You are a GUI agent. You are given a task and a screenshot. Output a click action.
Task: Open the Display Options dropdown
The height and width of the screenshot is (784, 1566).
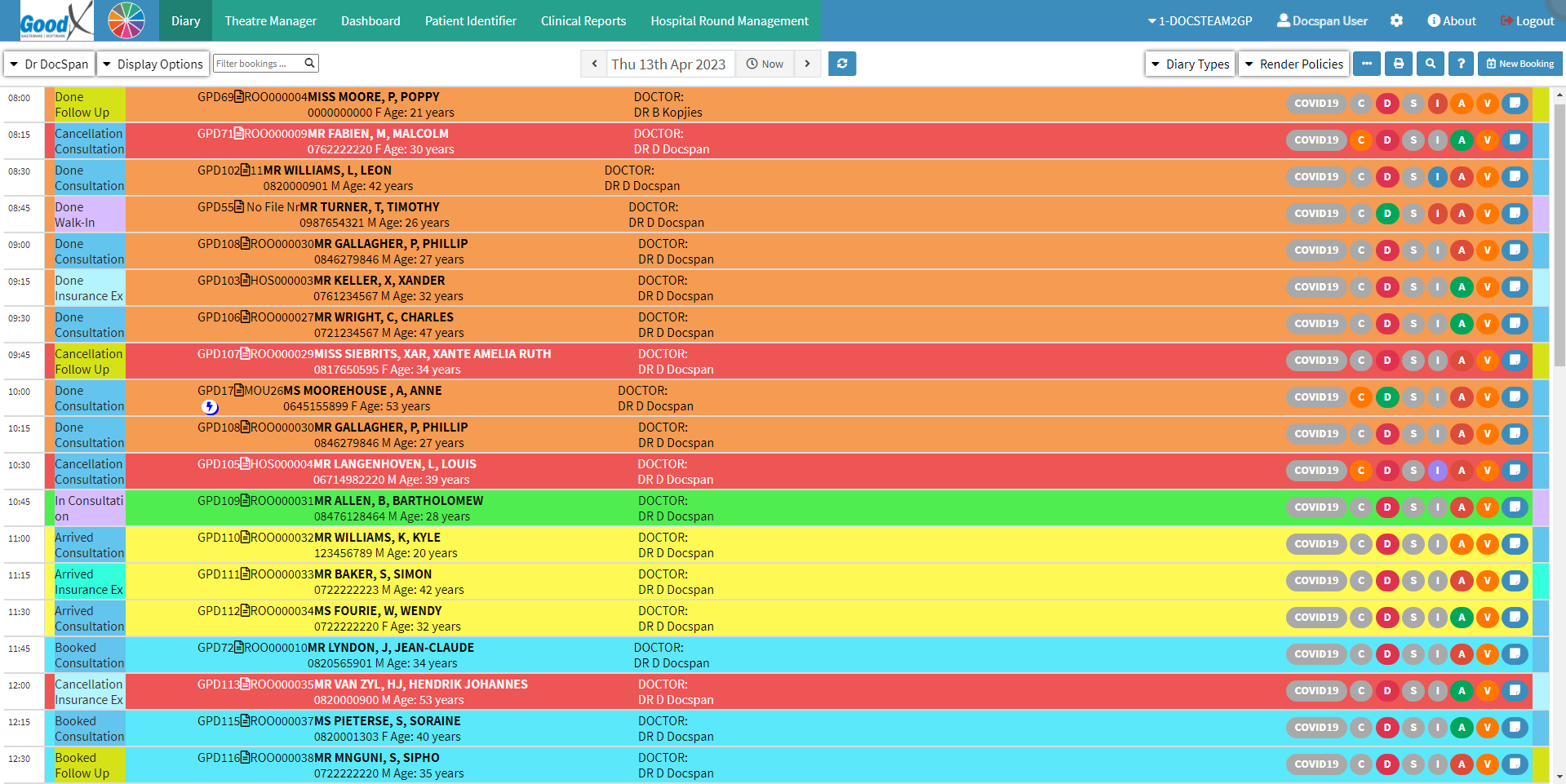(x=152, y=64)
